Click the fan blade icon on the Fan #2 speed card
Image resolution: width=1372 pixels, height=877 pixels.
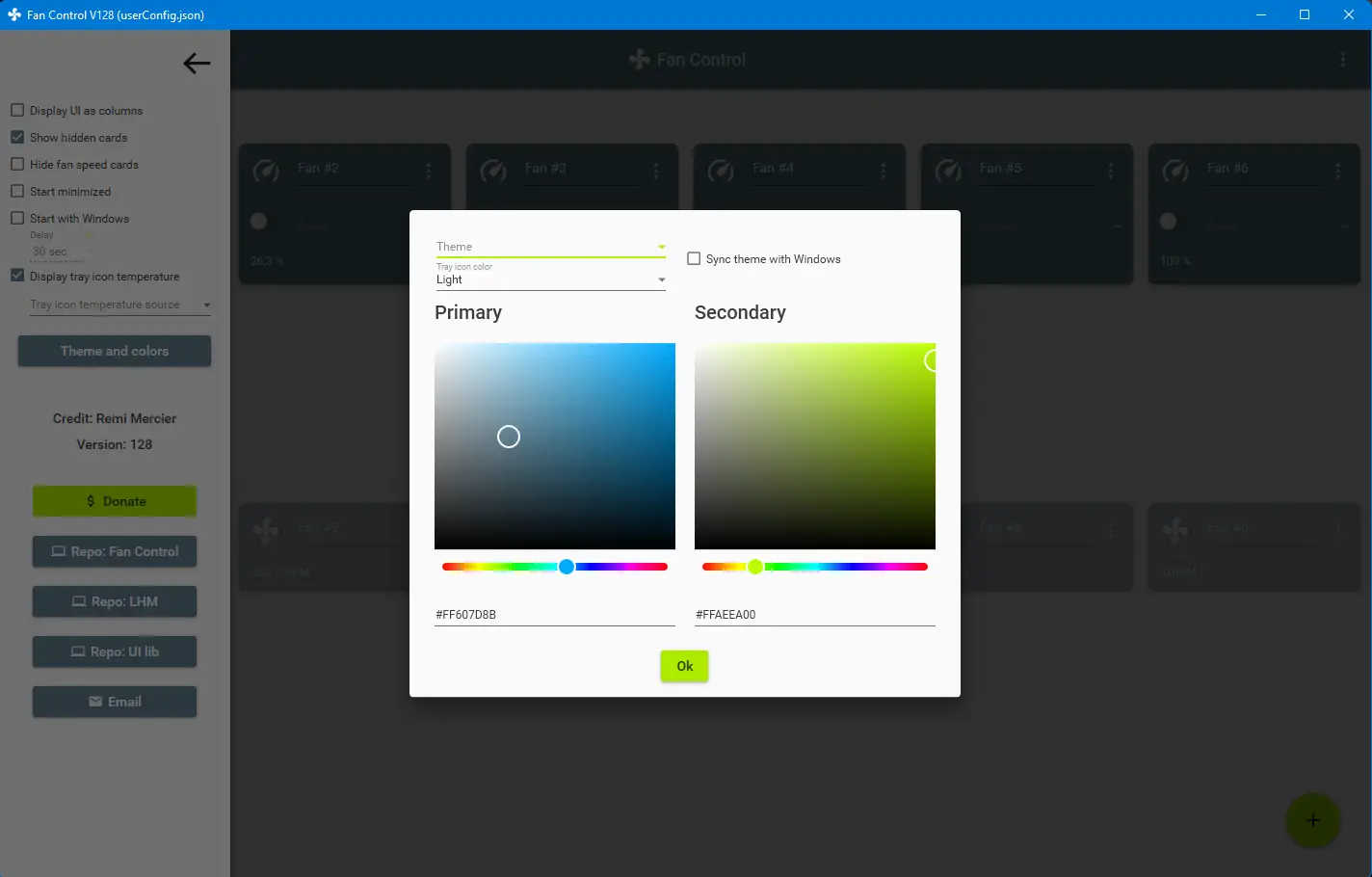coord(266,530)
